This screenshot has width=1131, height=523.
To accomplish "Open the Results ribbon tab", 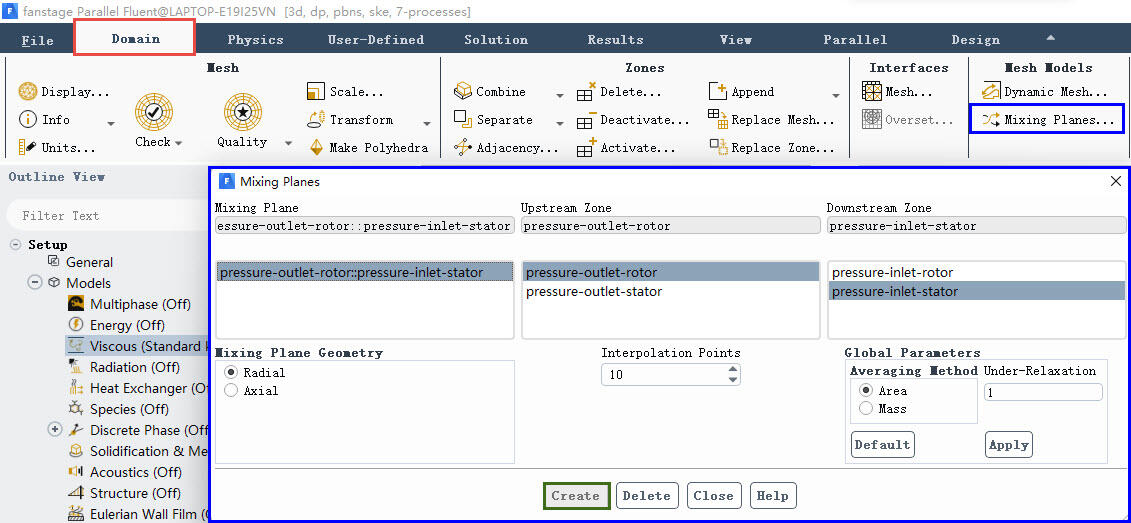I will coord(615,40).
